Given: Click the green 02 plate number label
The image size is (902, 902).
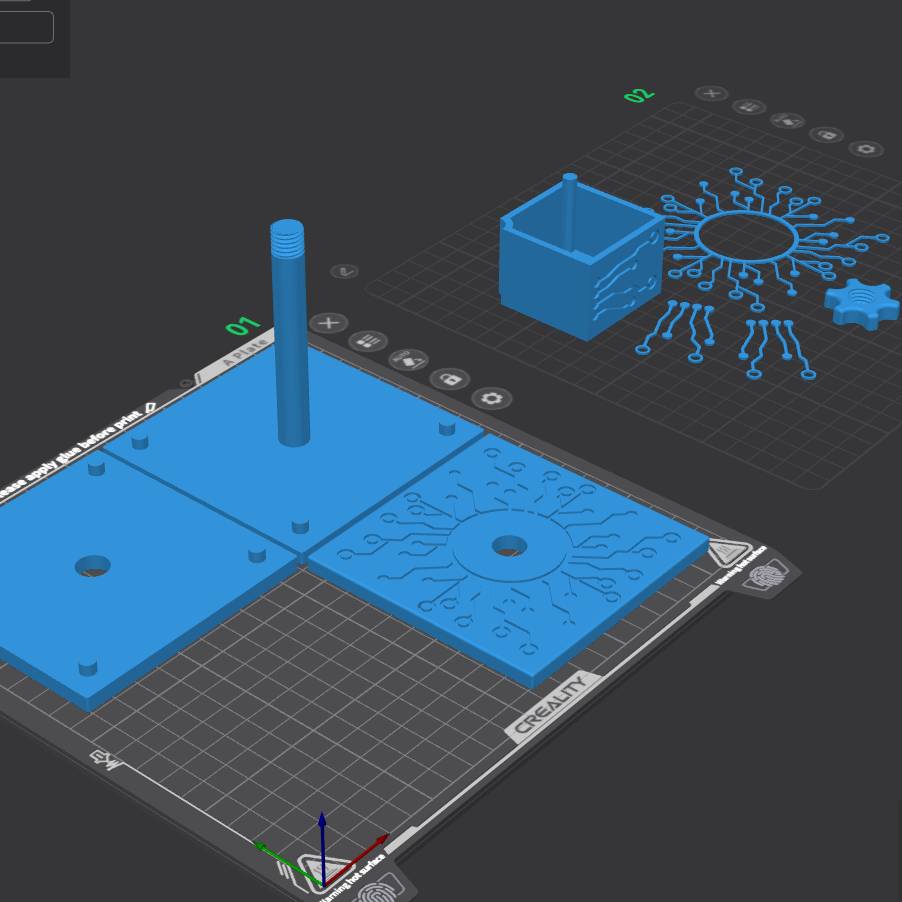Looking at the screenshot, I should pos(638,95).
